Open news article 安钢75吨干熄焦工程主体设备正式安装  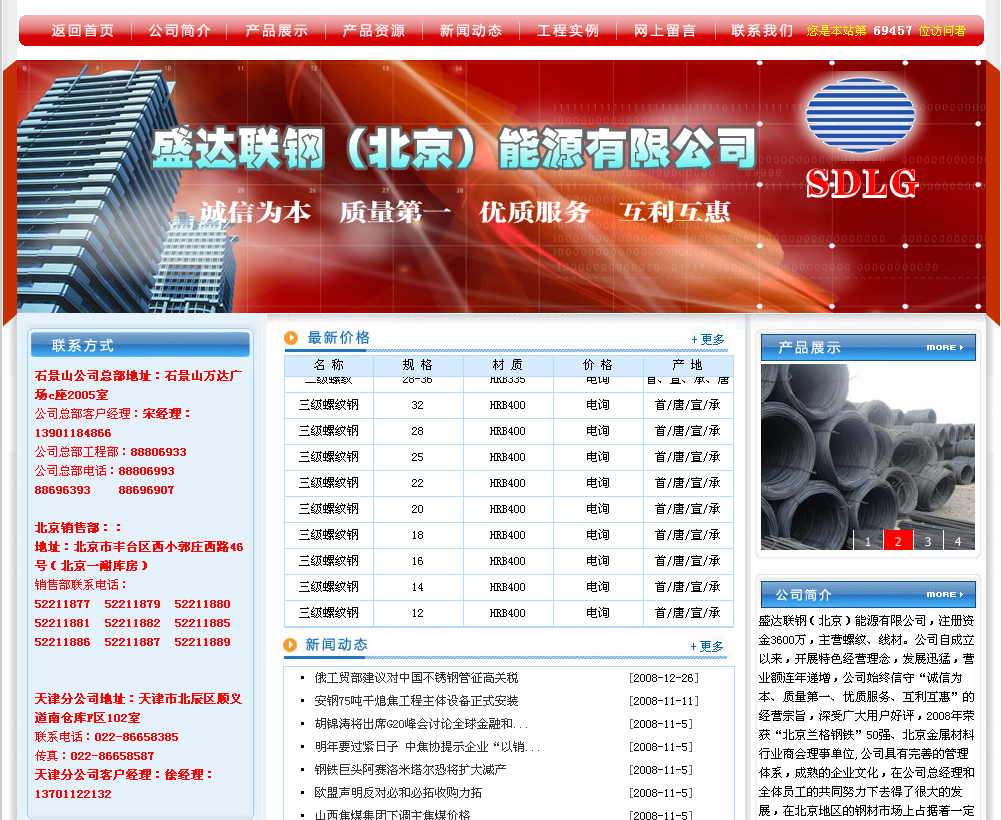tap(416, 701)
